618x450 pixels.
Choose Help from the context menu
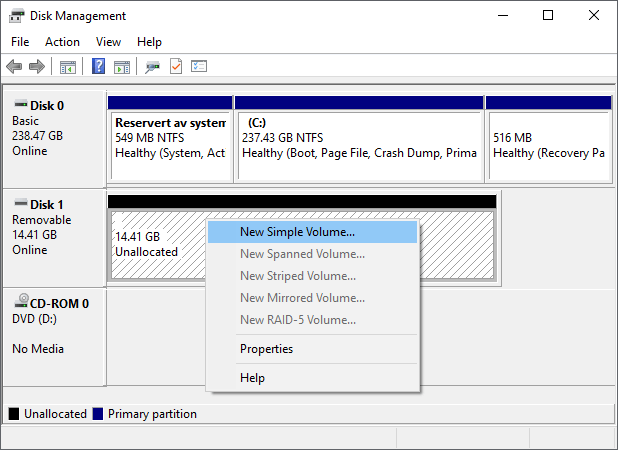click(x=313, y=378)
